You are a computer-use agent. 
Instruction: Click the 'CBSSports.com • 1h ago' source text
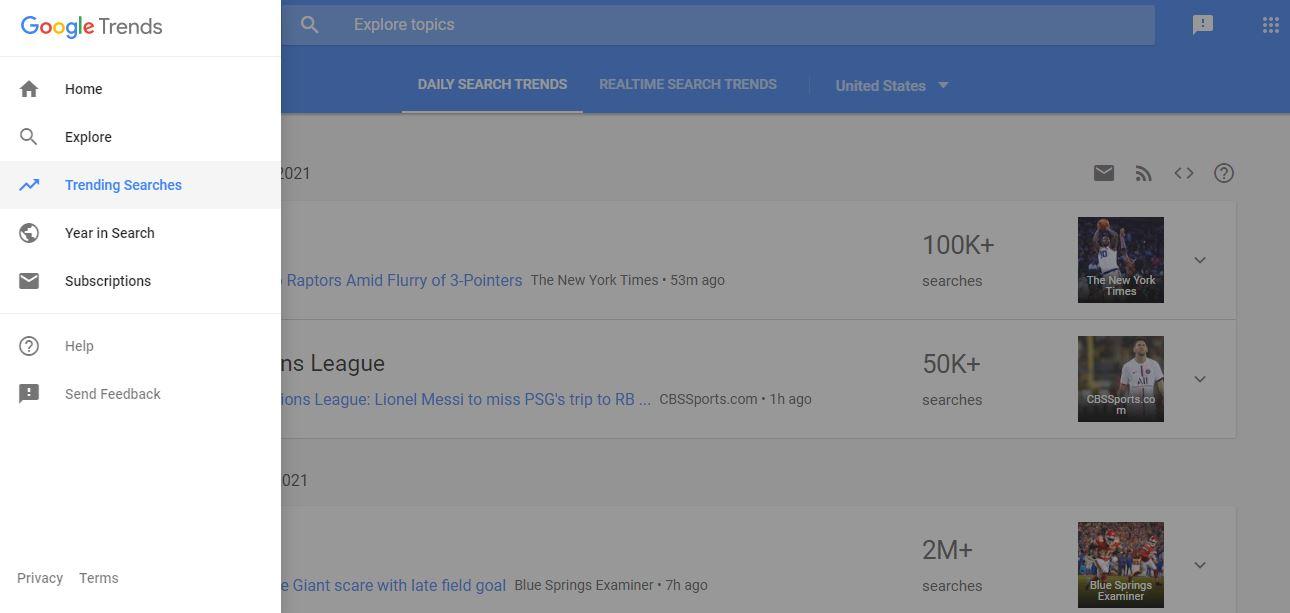click(735, 400)
